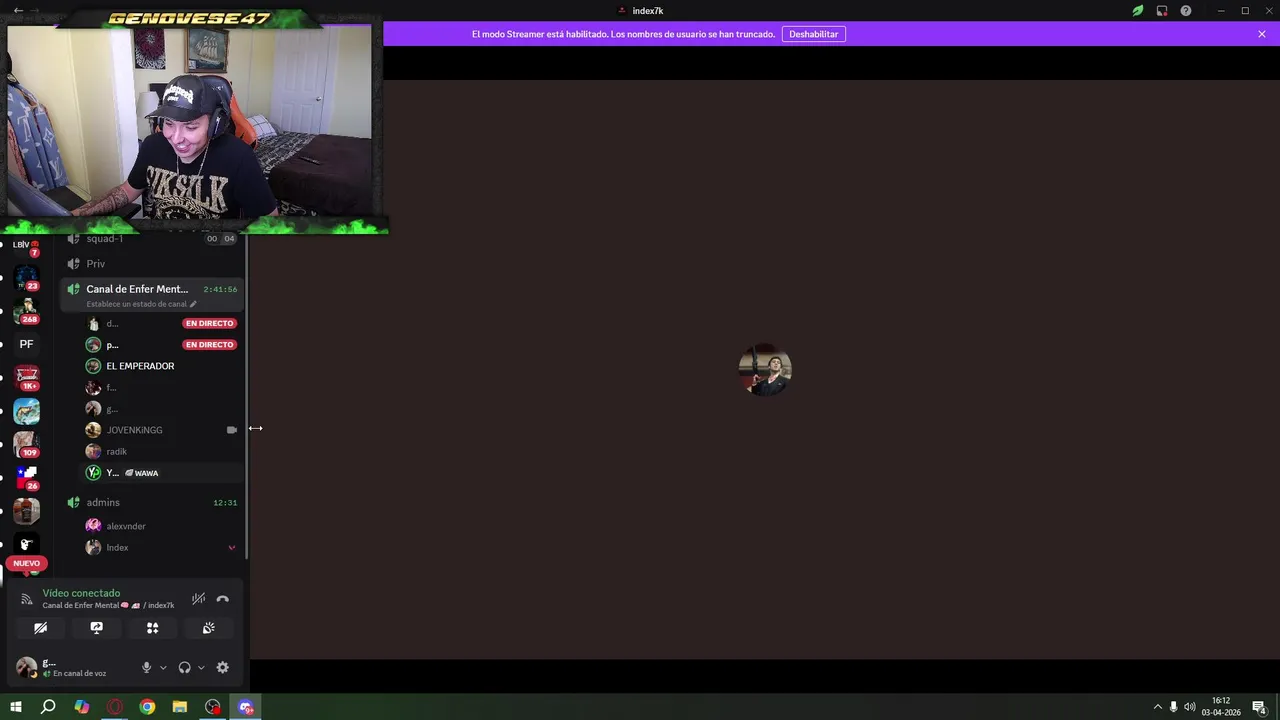The width and height of the screenshot is (1280, 720).
Task: Open taskbar search magnifier
Action: [x=48, y=707]
